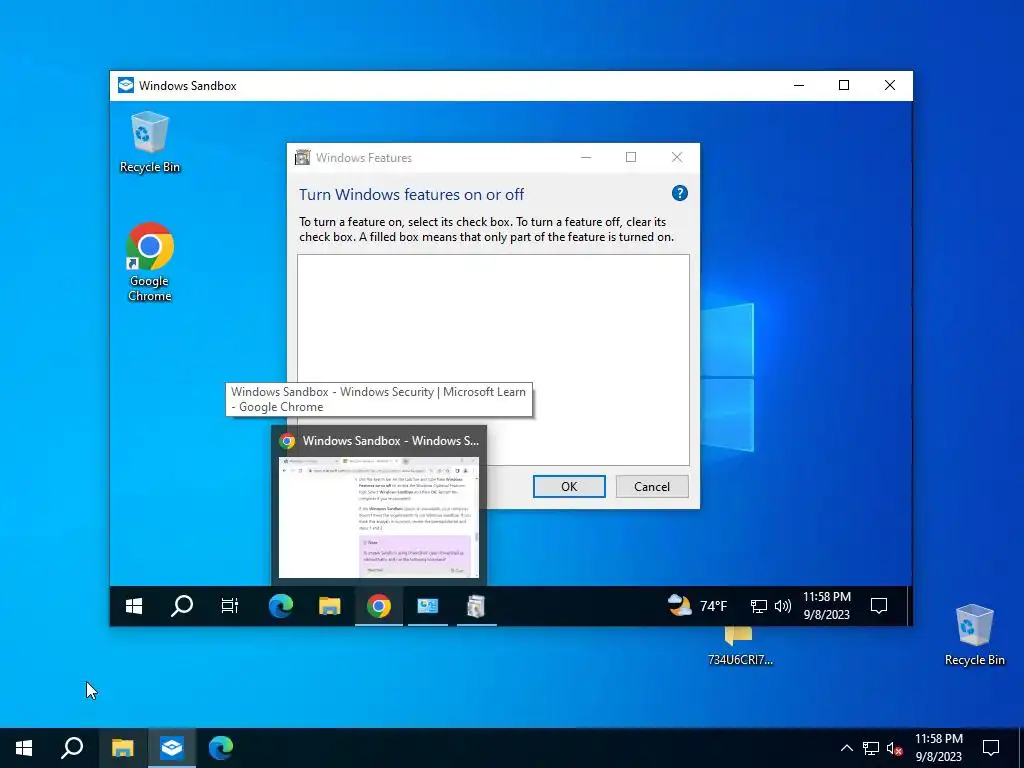Open the volume icon in Sandbox system tray
This screenshot has width=1024, height=768.
pyautogui.click(x=782, y=607)
